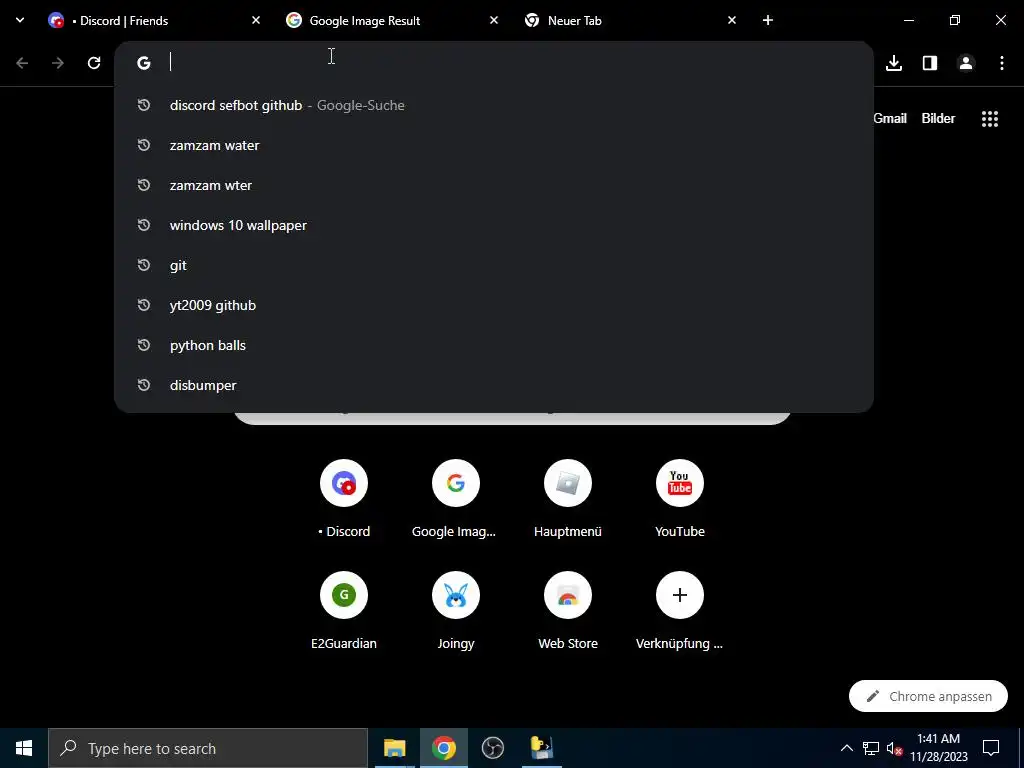The height and width of the screenshot is (768, 1024).
Task: Add a shortcut with Verknüpfung plus tile
Action: 680,612
